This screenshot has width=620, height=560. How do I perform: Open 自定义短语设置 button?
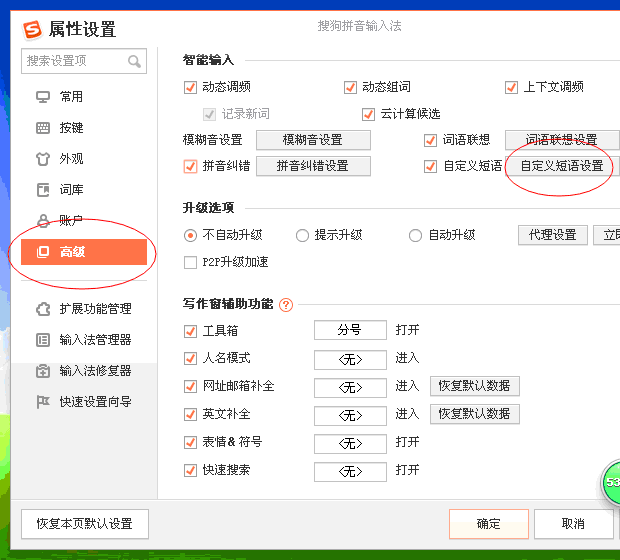point(562,166)
